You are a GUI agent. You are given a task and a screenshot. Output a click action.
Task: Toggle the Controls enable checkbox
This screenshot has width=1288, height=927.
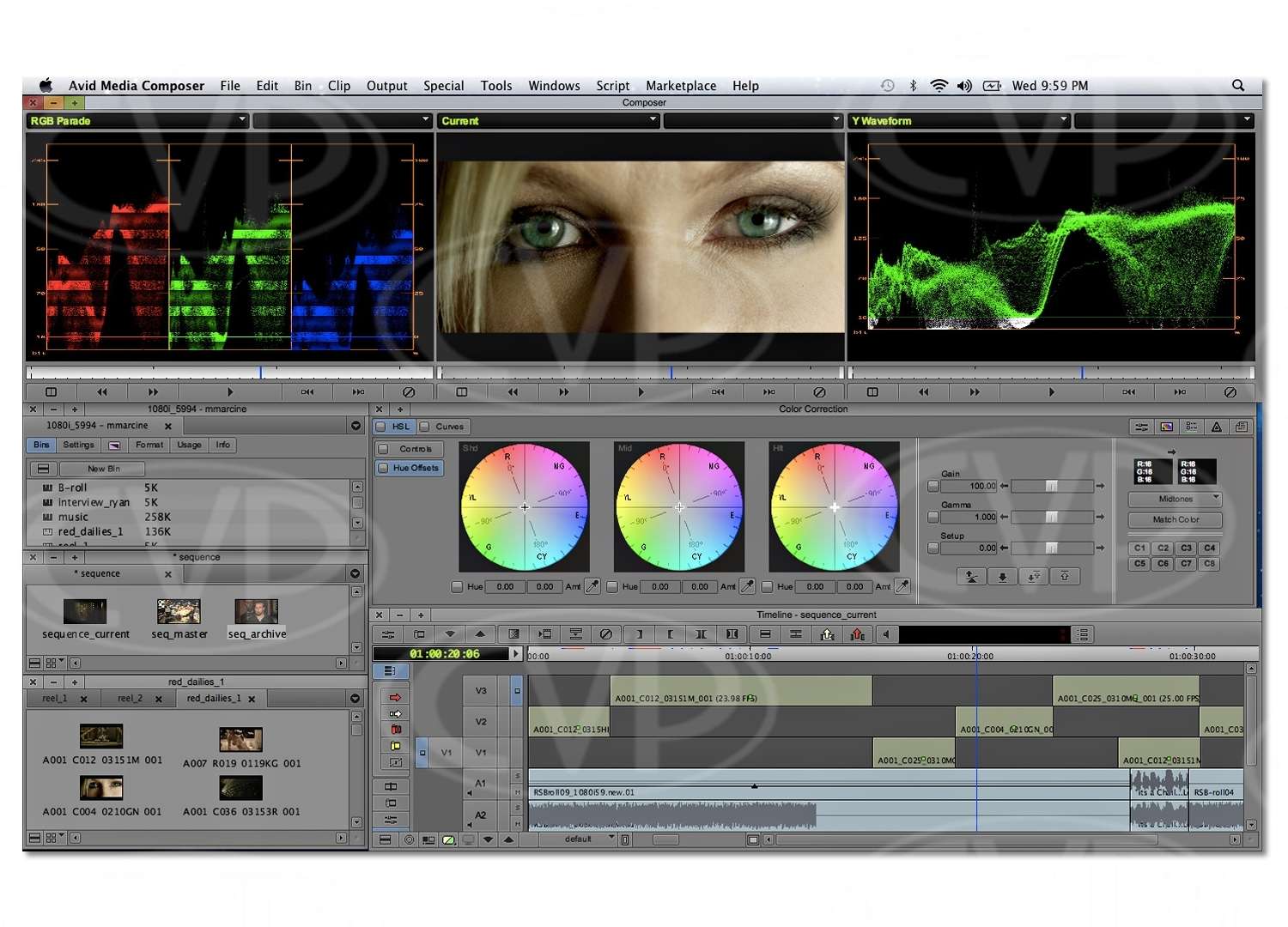click(x=384, y=449)
